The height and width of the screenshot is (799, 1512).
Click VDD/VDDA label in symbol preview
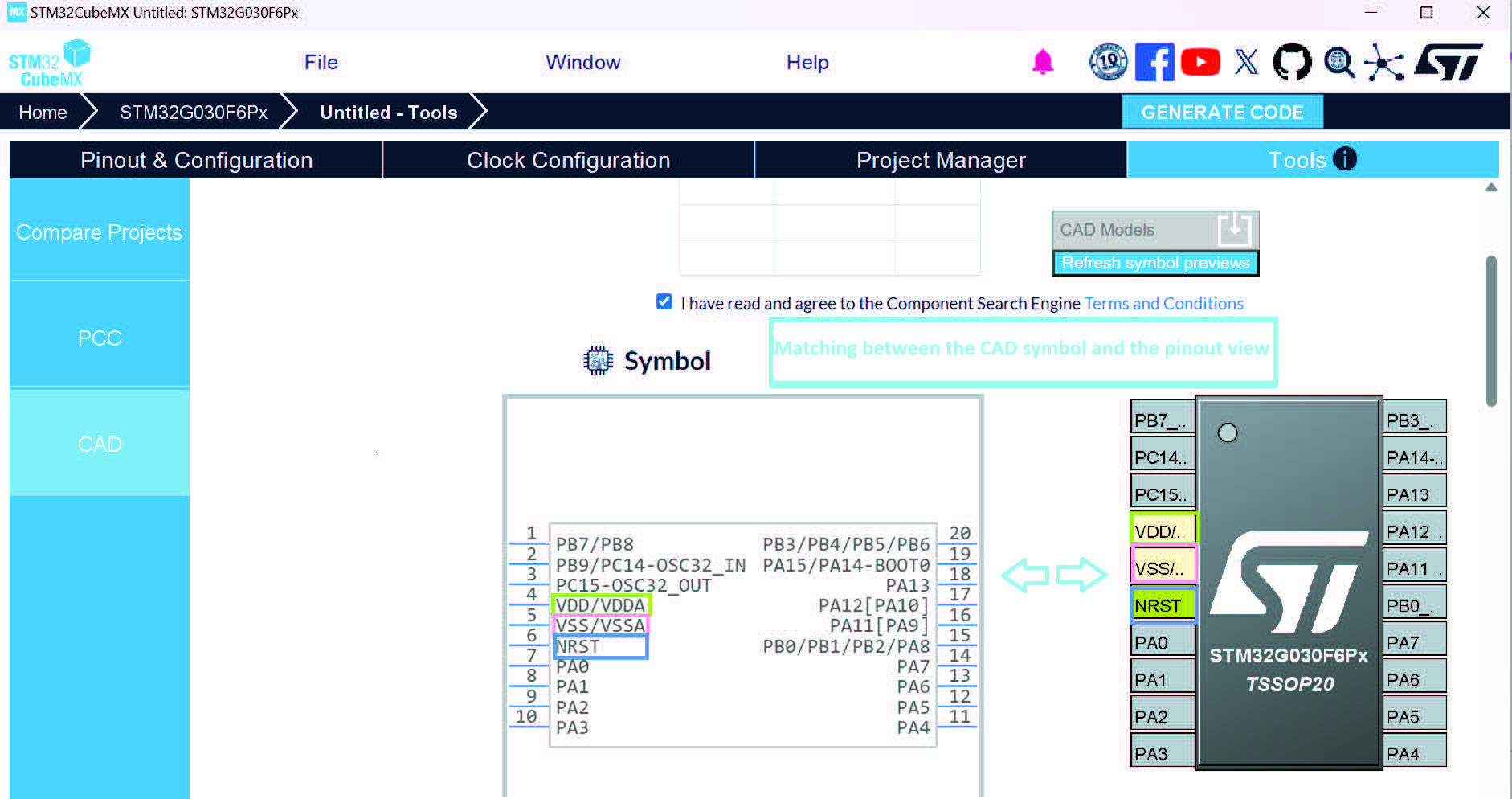[x=600, y=605]
